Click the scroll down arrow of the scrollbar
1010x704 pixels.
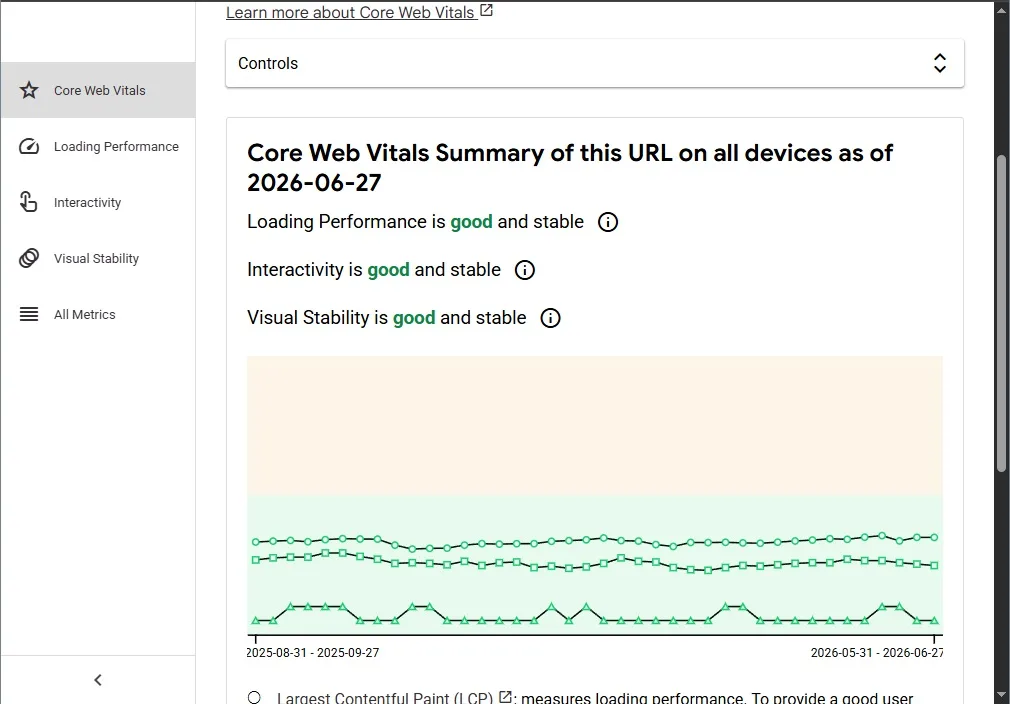[1002, 696]
